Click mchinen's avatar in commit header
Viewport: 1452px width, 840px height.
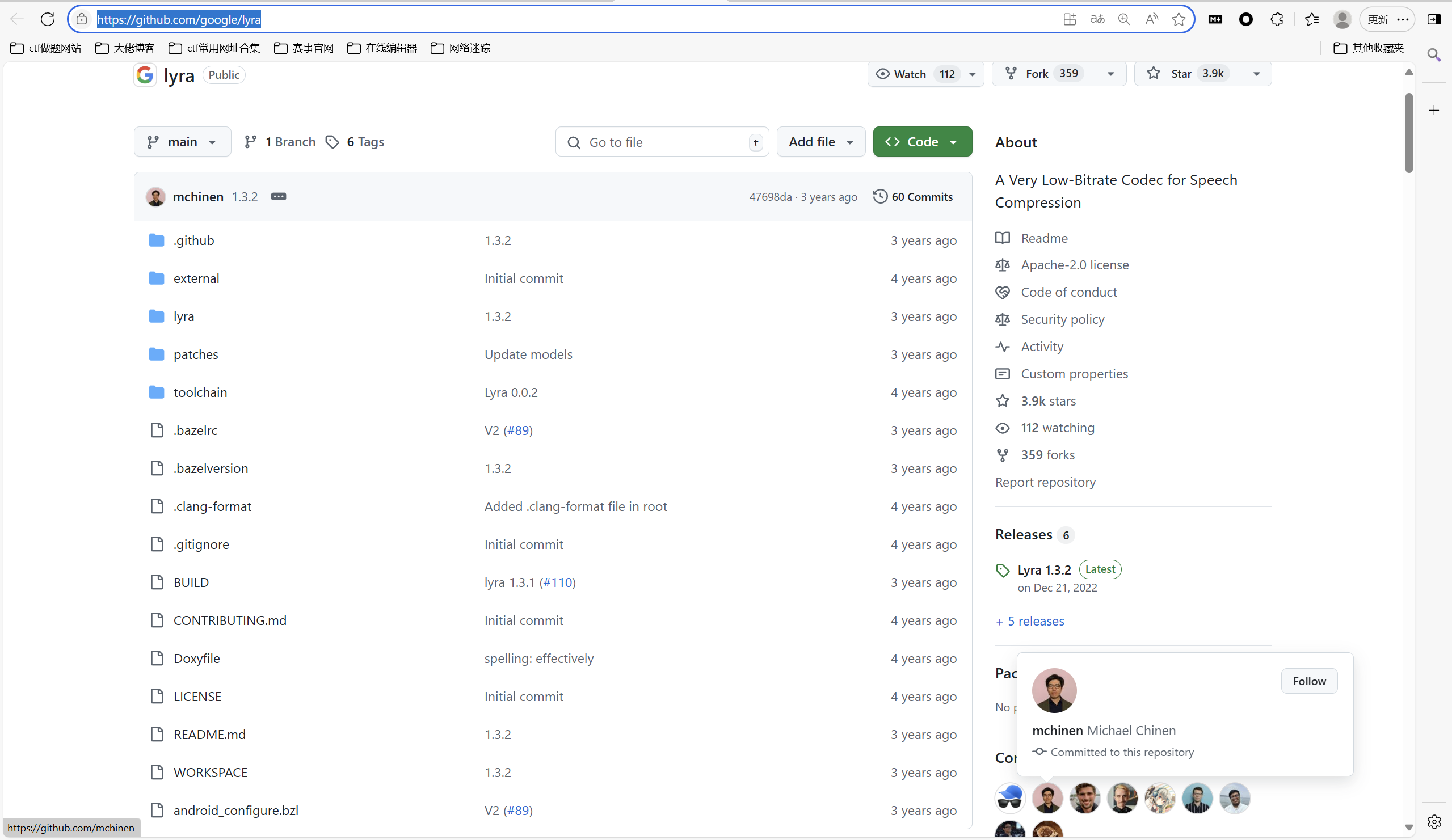[x=155, y=196]
